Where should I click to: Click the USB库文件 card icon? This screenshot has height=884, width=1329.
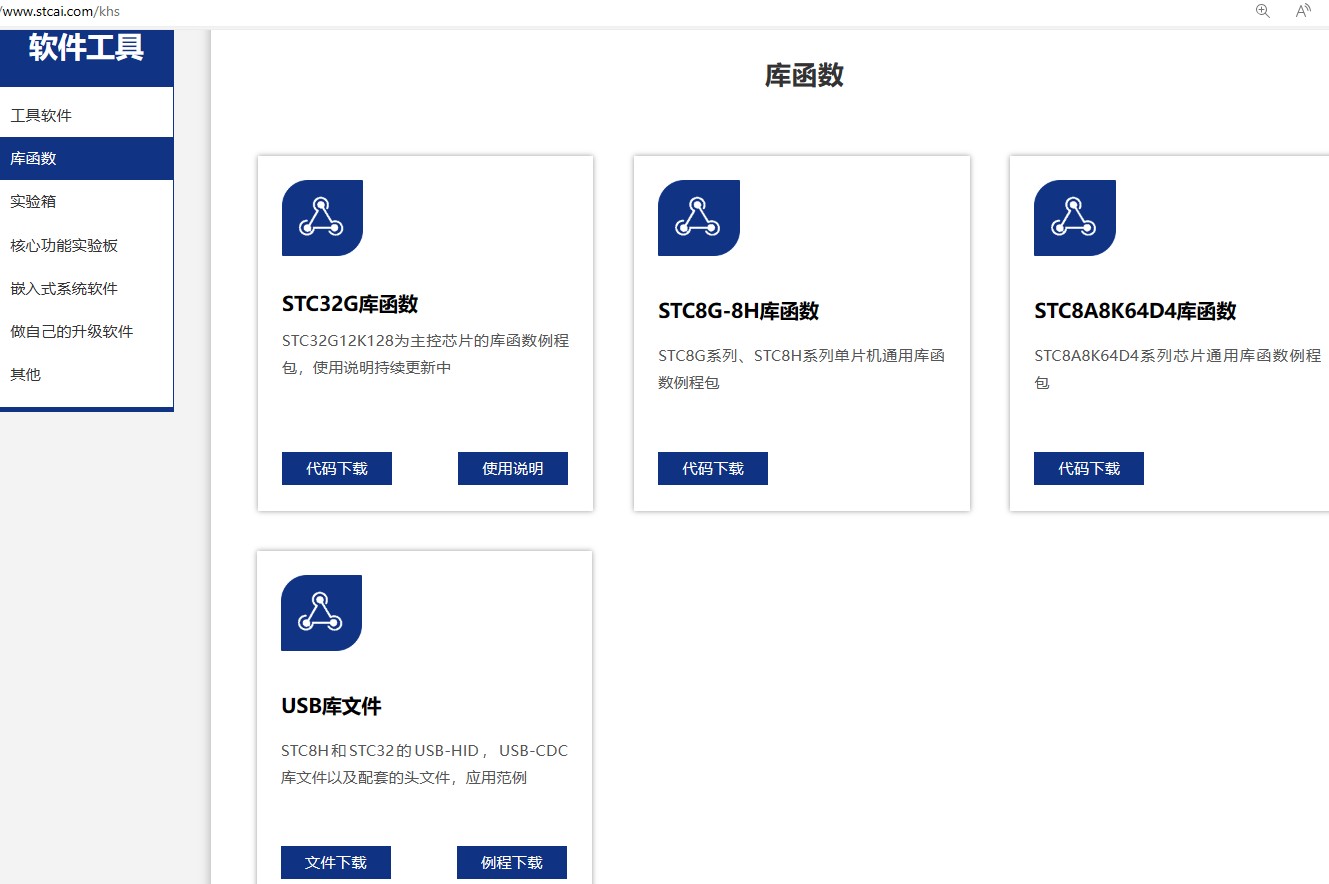coord(321,613)
